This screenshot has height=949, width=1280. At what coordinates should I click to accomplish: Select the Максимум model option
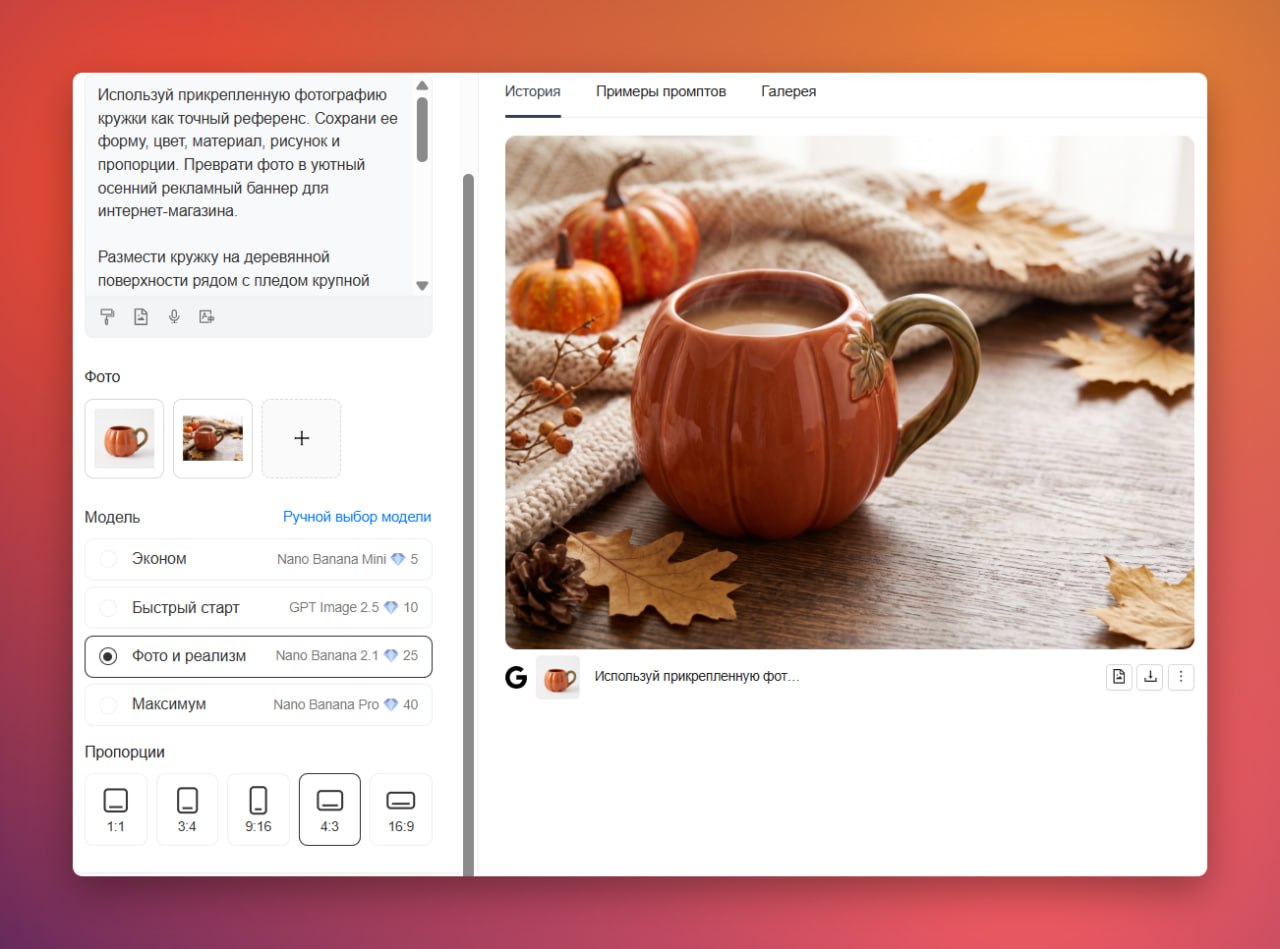[x=258, y=704]
